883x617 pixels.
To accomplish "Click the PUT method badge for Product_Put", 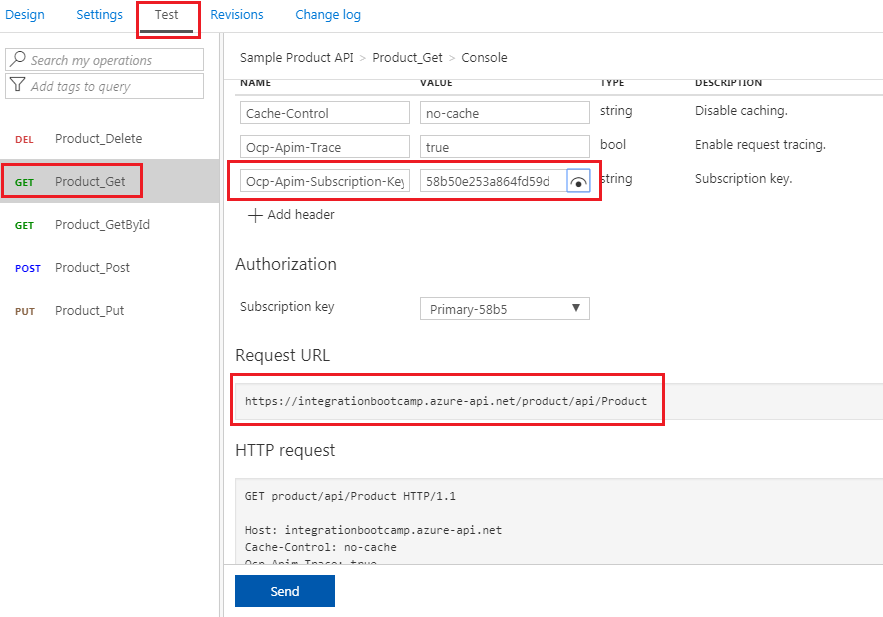I will coord(25,311).
